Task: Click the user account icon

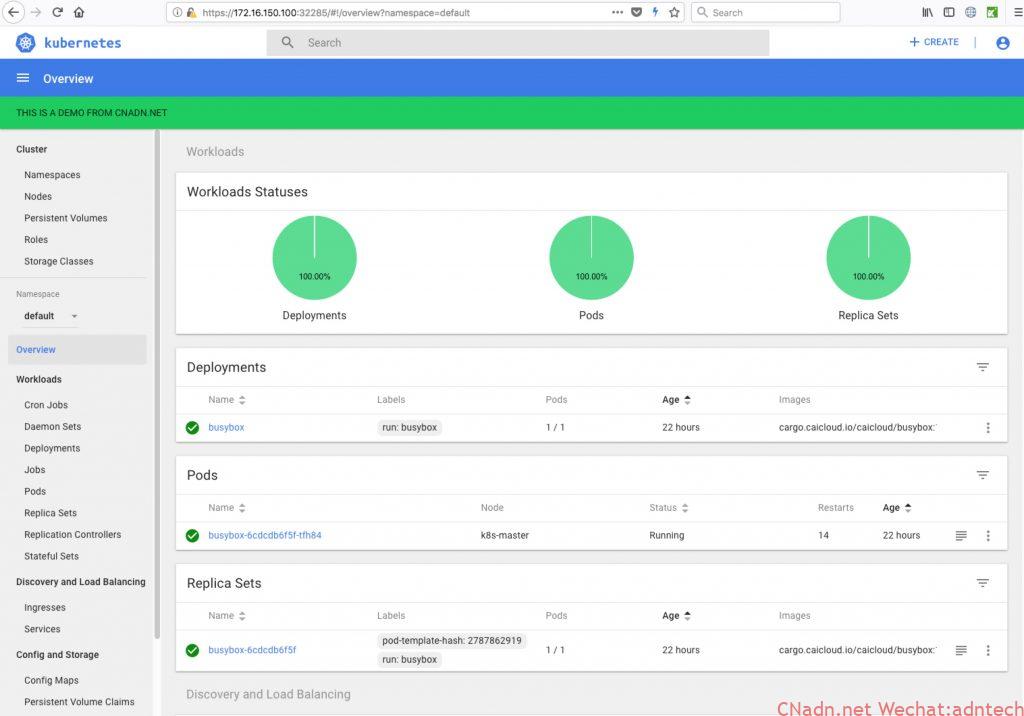Action: point(1003,43)
